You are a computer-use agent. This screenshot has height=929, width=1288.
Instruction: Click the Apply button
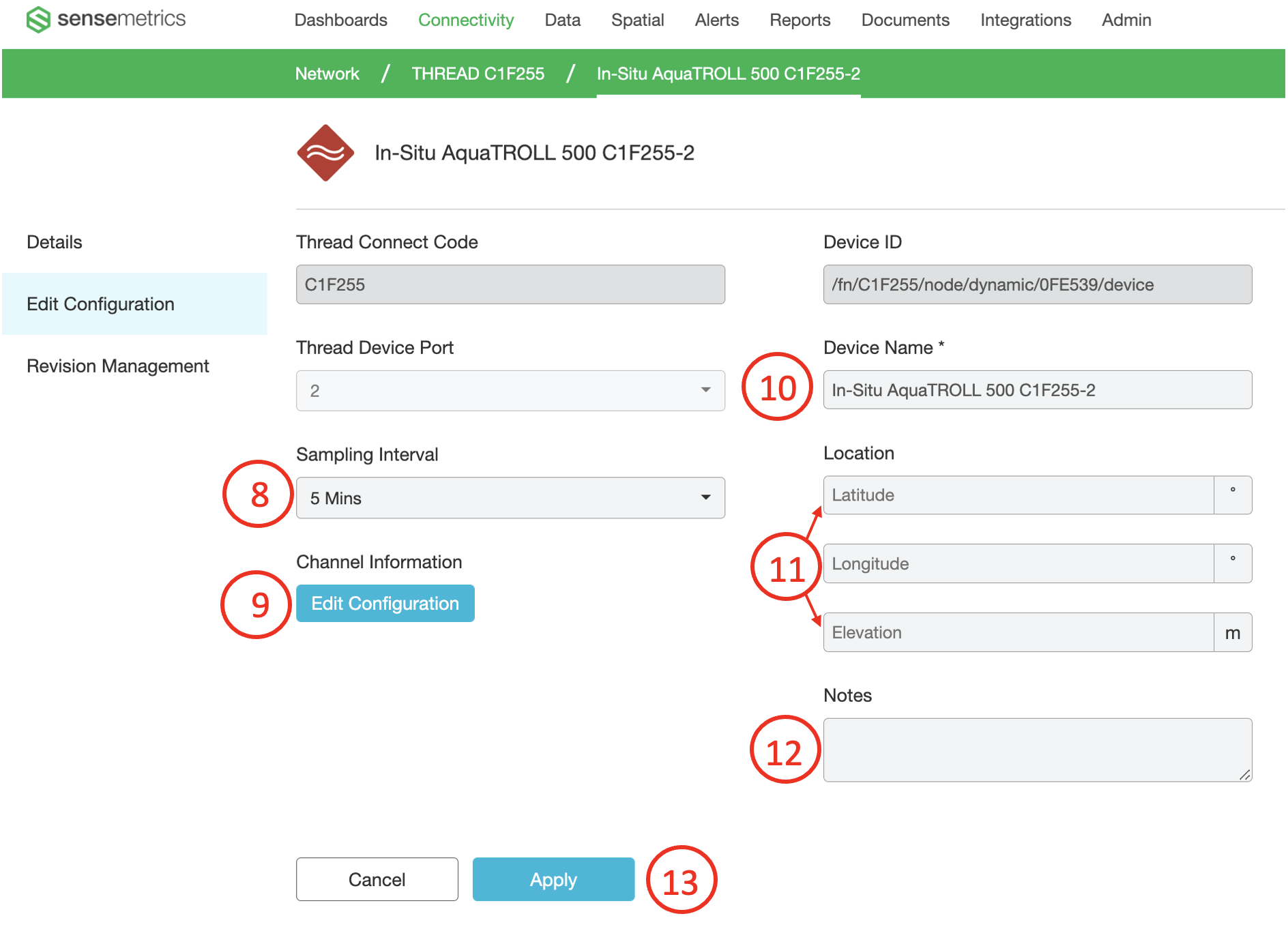pyautogui.click(x=553, y=879)
